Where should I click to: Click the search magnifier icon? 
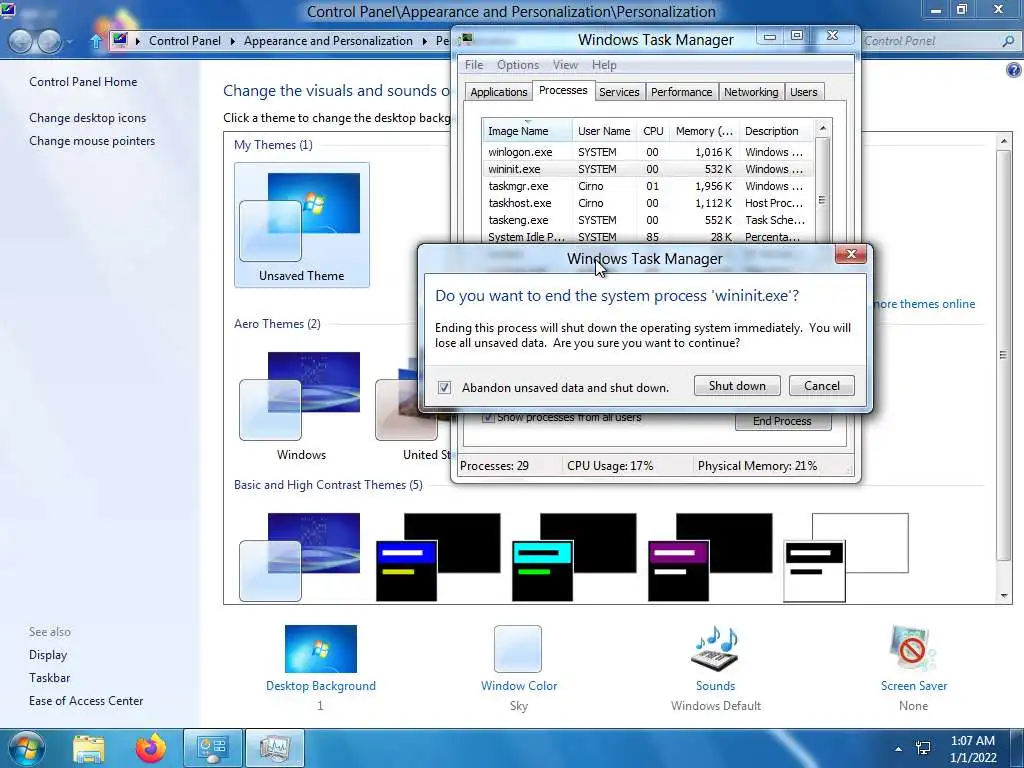pyautogui.click(x=1008, y=40)
